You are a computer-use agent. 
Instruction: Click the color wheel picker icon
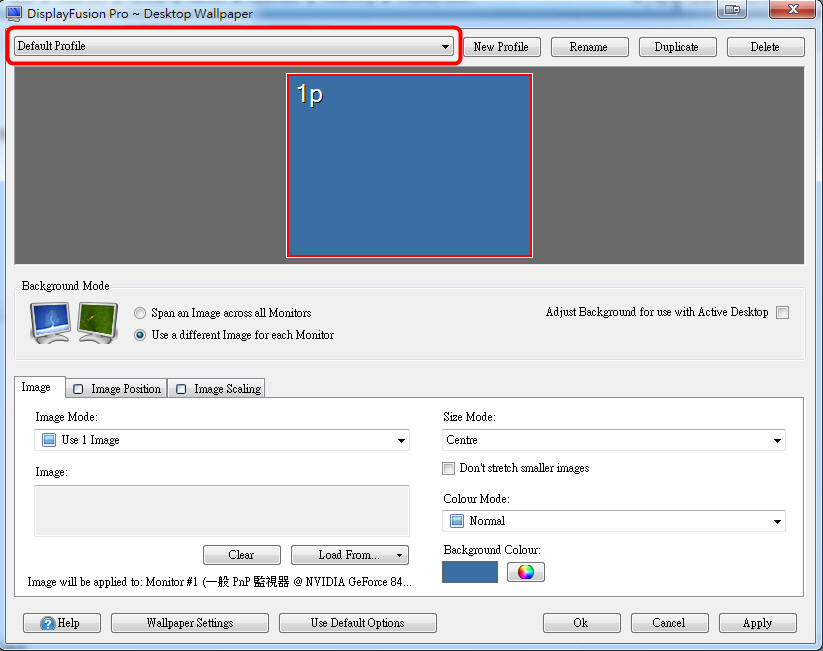[525, 572]
